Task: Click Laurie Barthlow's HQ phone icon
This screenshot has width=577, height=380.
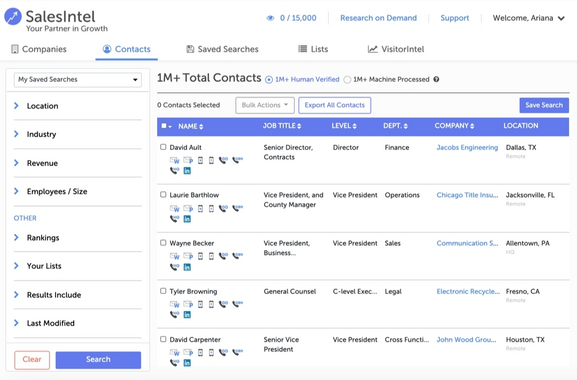Action: point(174,219)
